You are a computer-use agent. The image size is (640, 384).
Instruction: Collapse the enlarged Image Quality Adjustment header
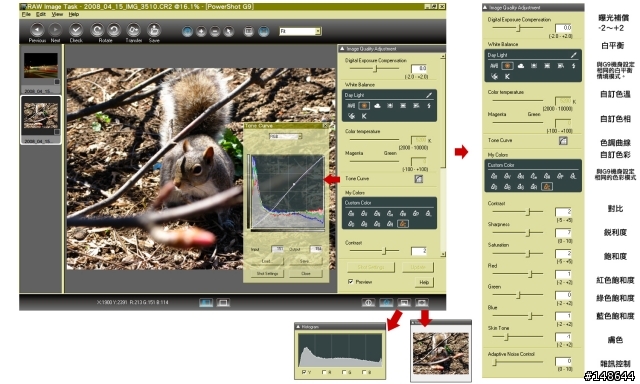(x=485, y=7)
